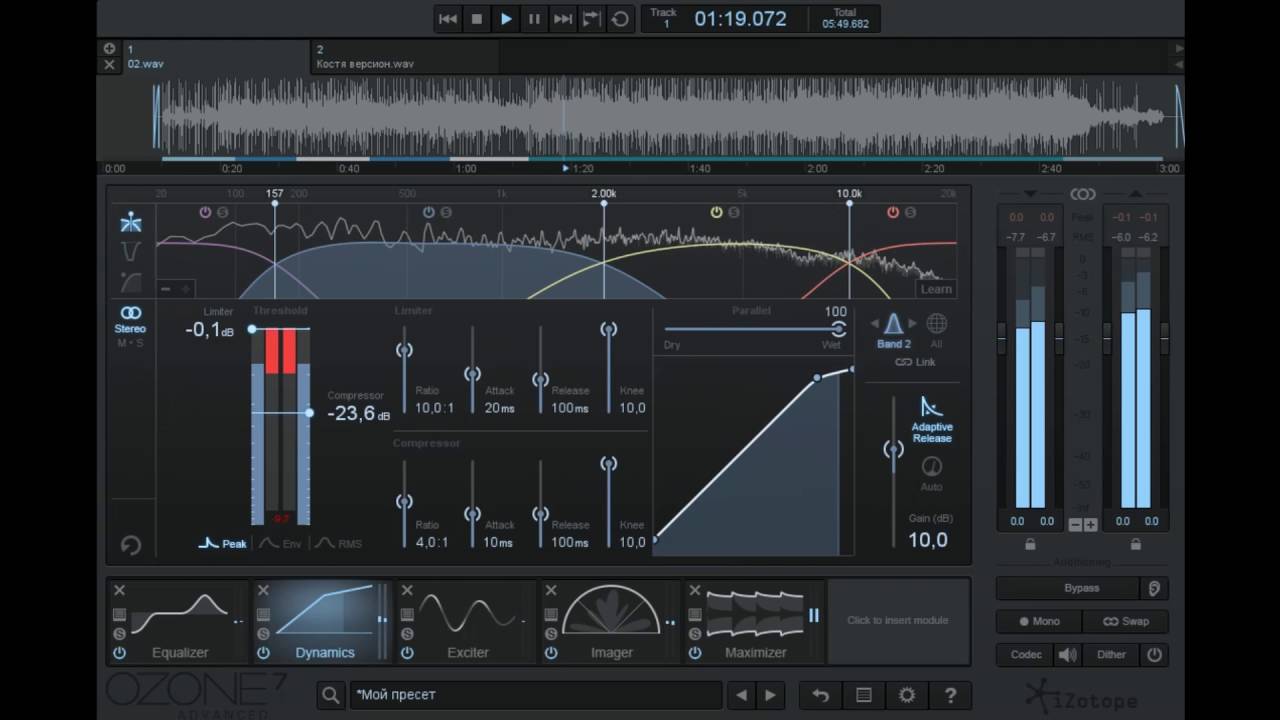Screen dimensions: 1280x720
Task: Solo band 1 beside the pink power icon
Action: coord(222,212)
